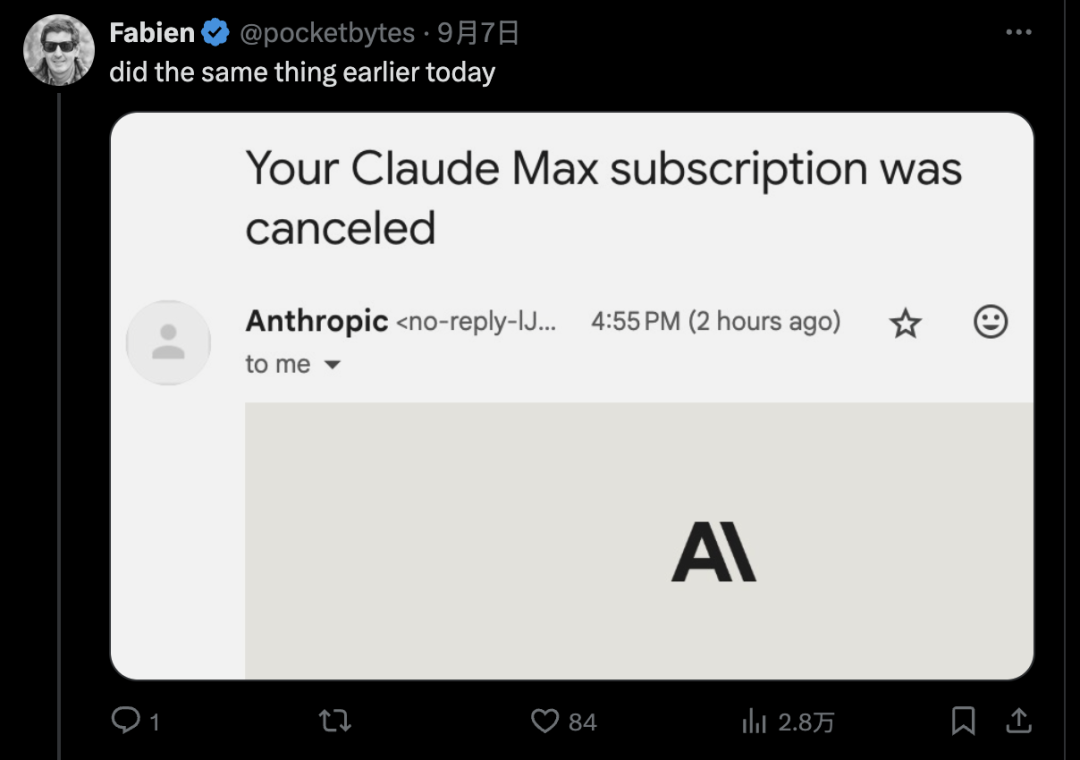Open the tweet's more options menu
The height and width of the screenshot is (760, 1080).
1018,33
